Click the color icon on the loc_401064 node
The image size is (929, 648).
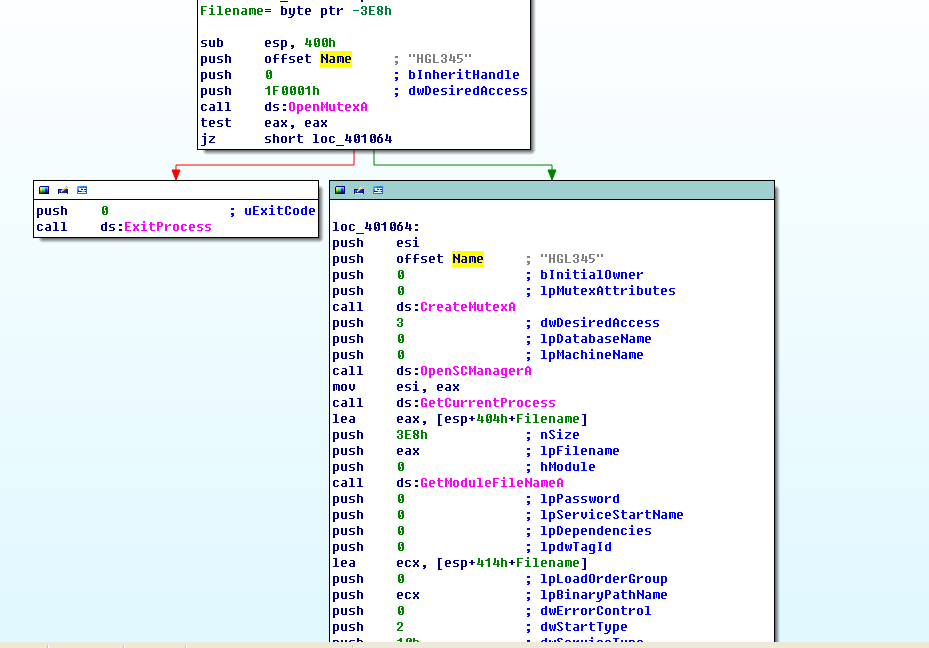pos(340,190)
